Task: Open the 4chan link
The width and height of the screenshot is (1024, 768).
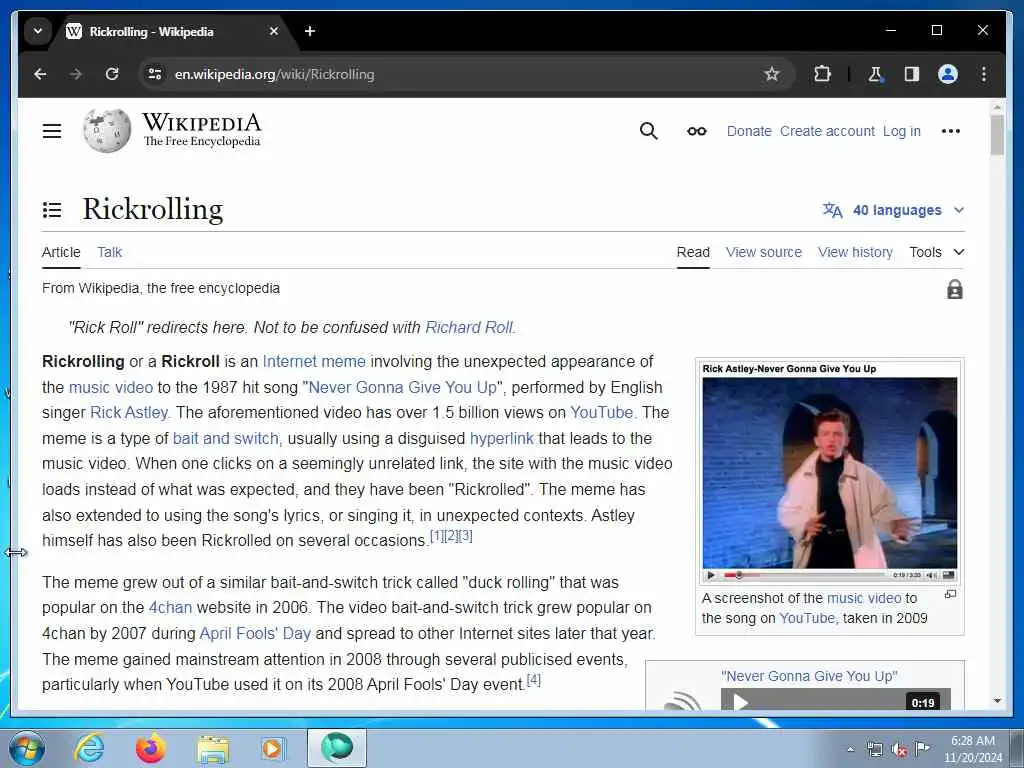Action: [x=170, y=607]
